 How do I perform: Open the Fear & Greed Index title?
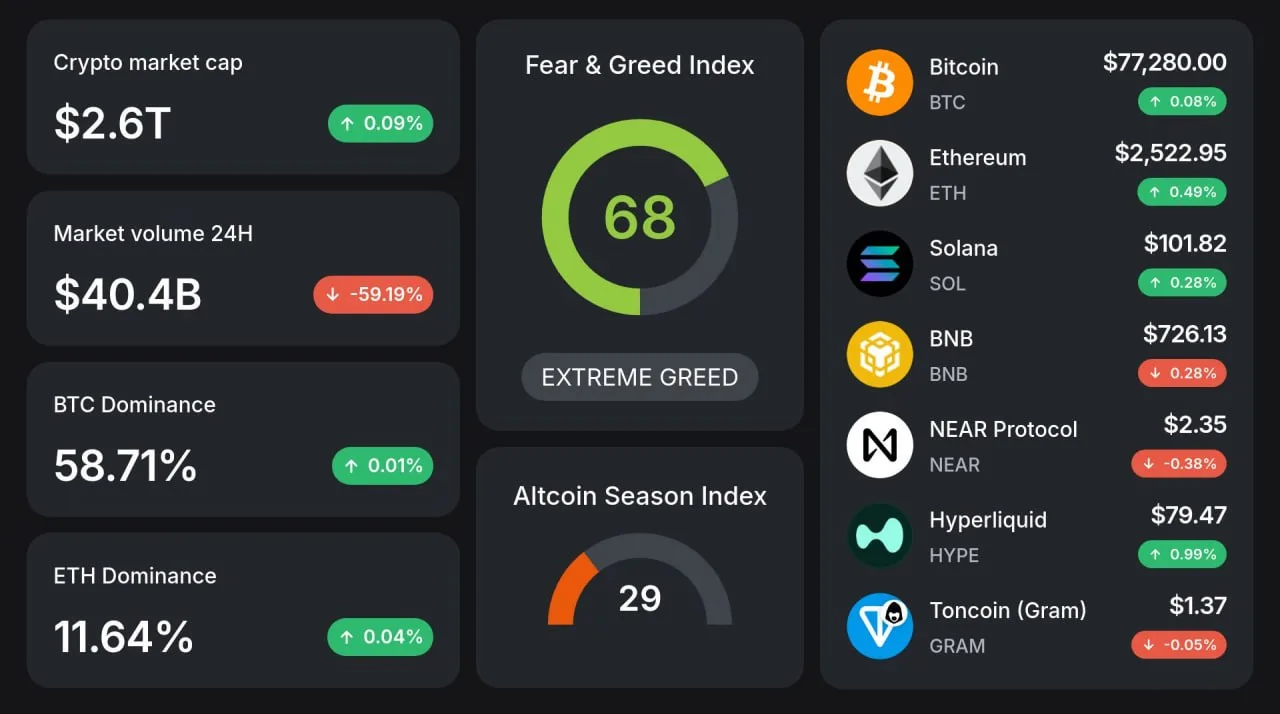pyautogui.click(x=640, y=65)
